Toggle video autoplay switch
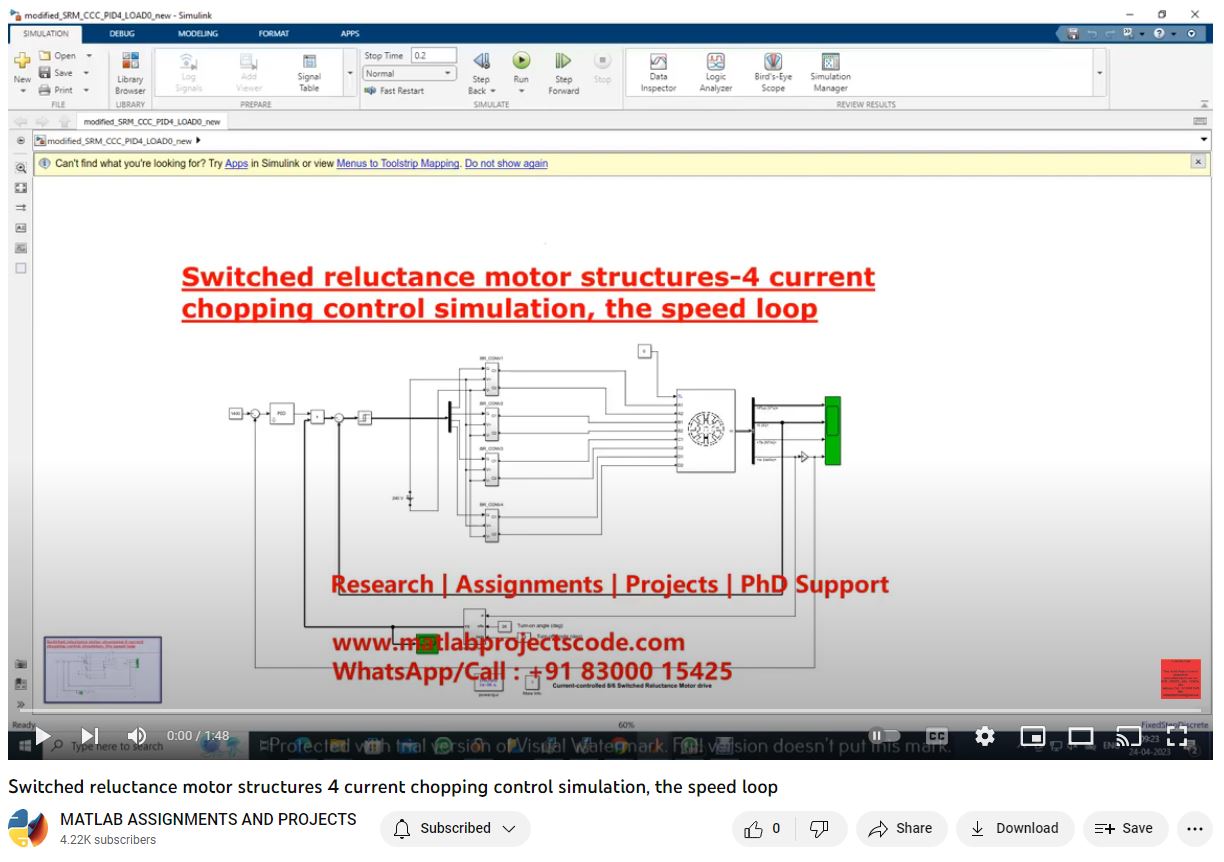The image size is (1224, 862). click(885, 736)
